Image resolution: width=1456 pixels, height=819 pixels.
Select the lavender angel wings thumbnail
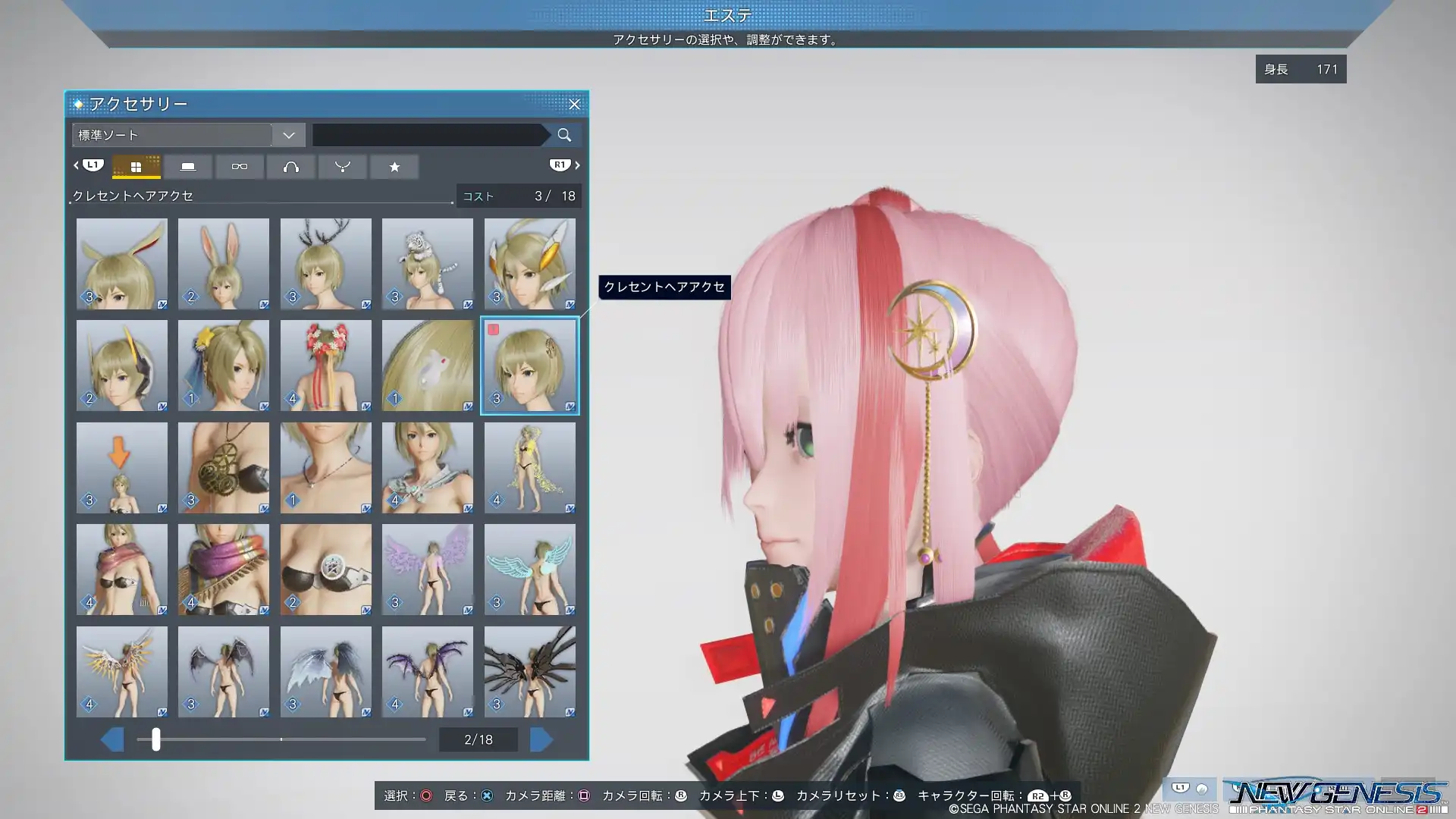(x=428, y=570)
